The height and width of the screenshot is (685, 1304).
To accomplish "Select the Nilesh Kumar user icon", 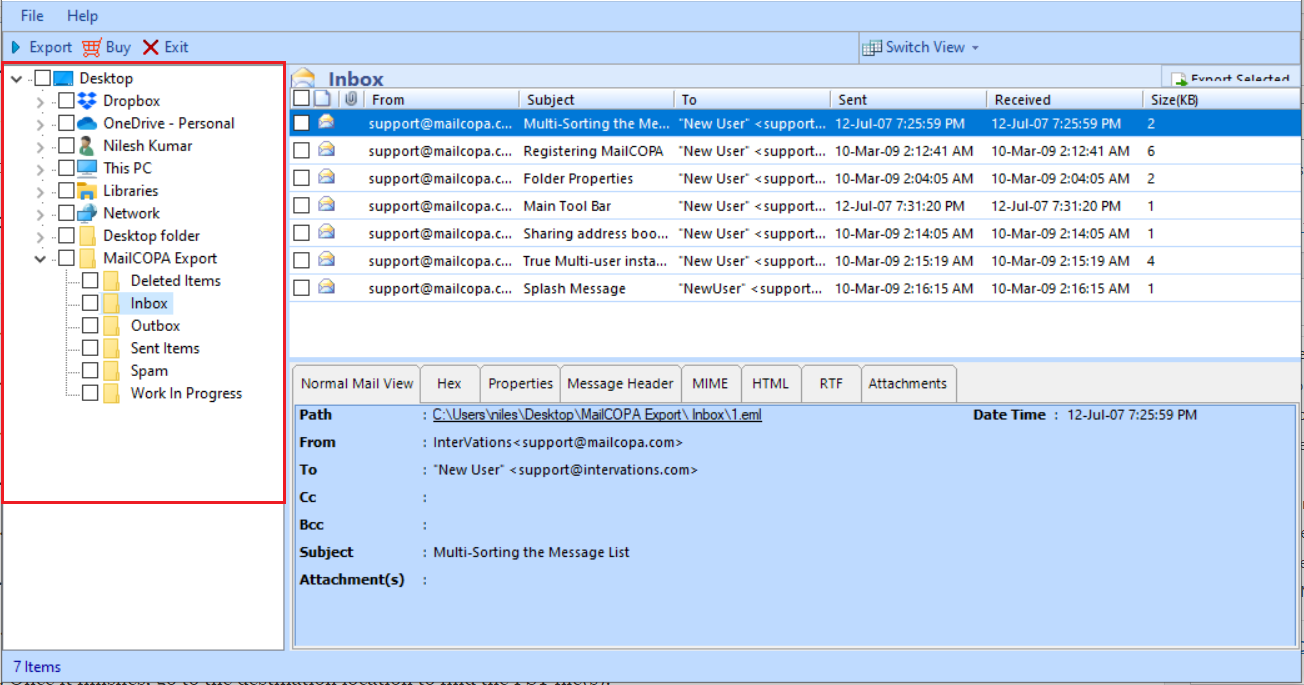I will [x=87, y=145].
